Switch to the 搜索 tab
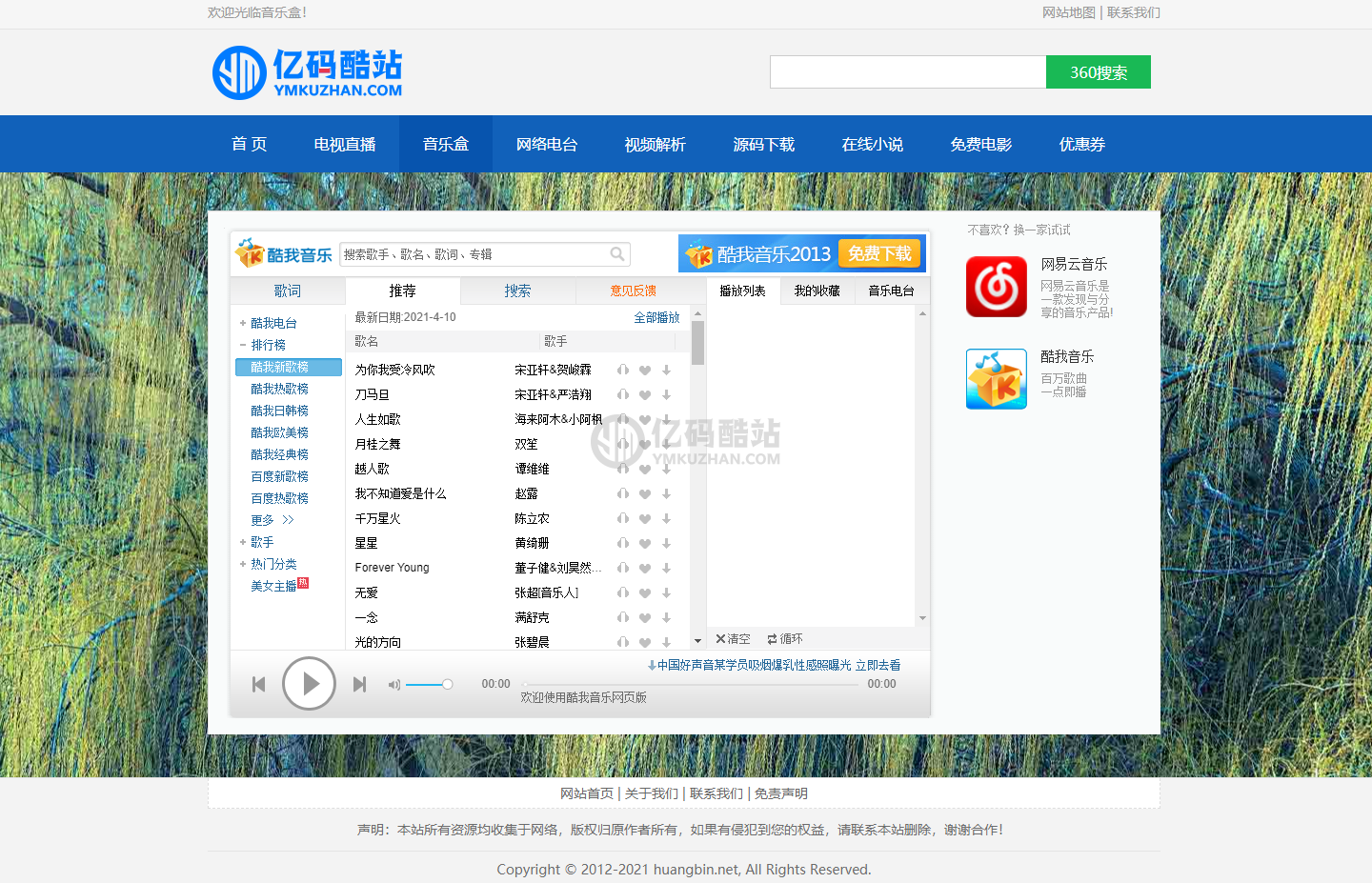The height and width of the screenshot is (883, 1372). 518,291
